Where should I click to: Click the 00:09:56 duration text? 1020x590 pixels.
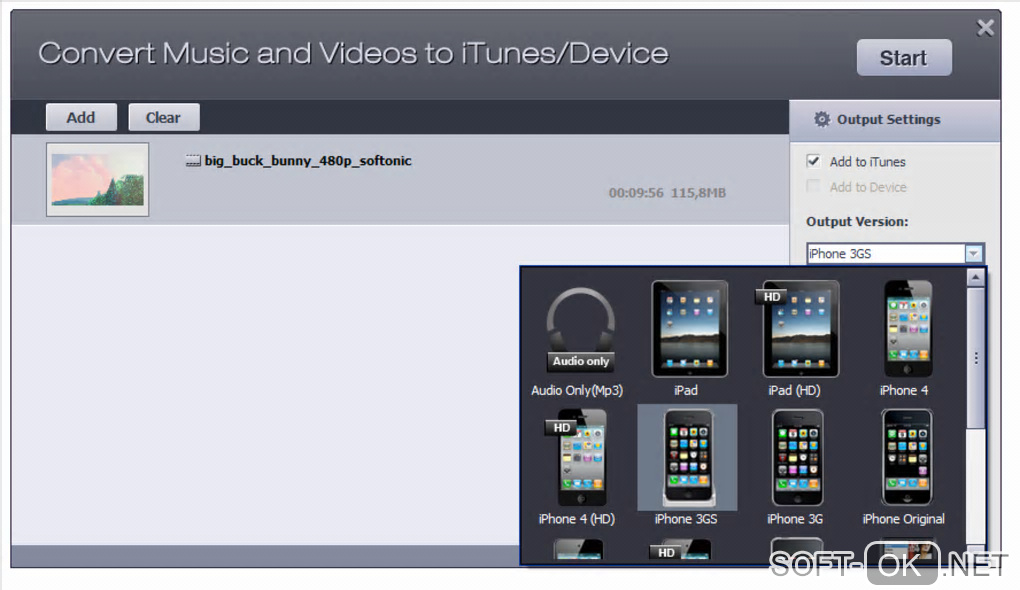(x=636, y=193)
